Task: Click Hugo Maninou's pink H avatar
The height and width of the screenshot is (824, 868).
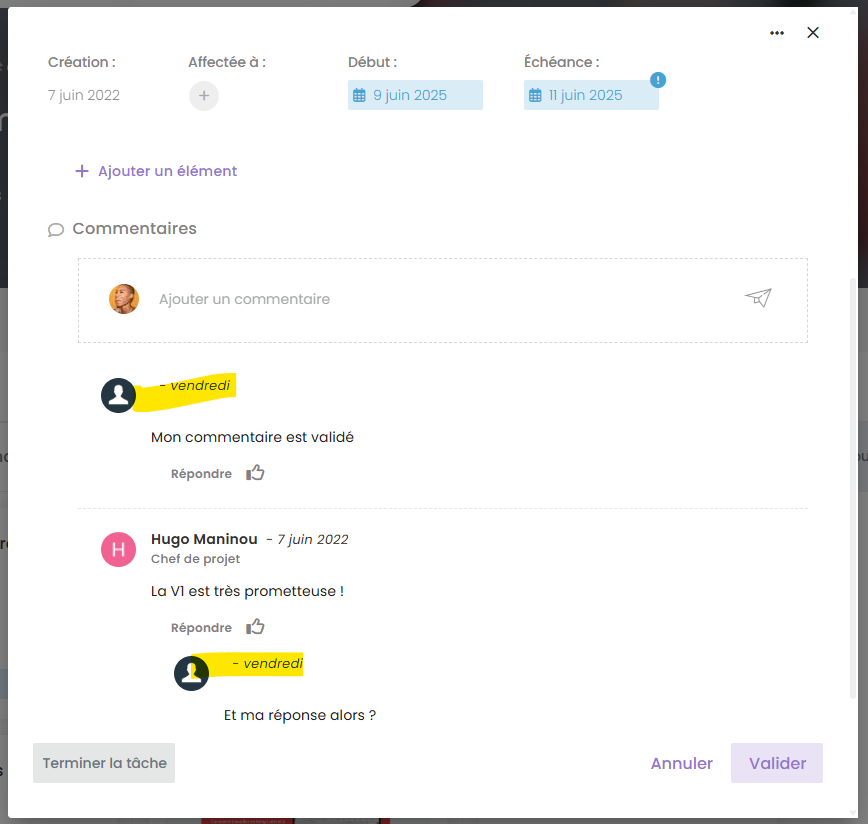Action: click(119, 549)
